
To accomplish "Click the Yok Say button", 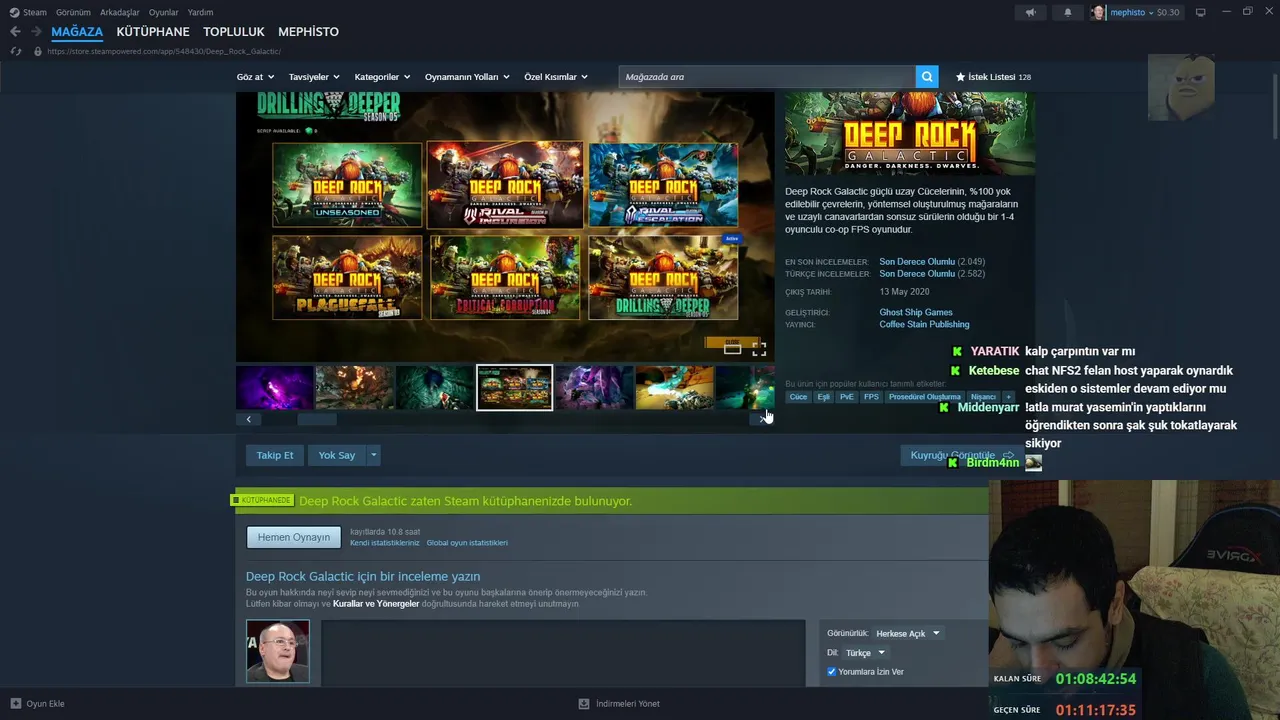I will (337, 455).
